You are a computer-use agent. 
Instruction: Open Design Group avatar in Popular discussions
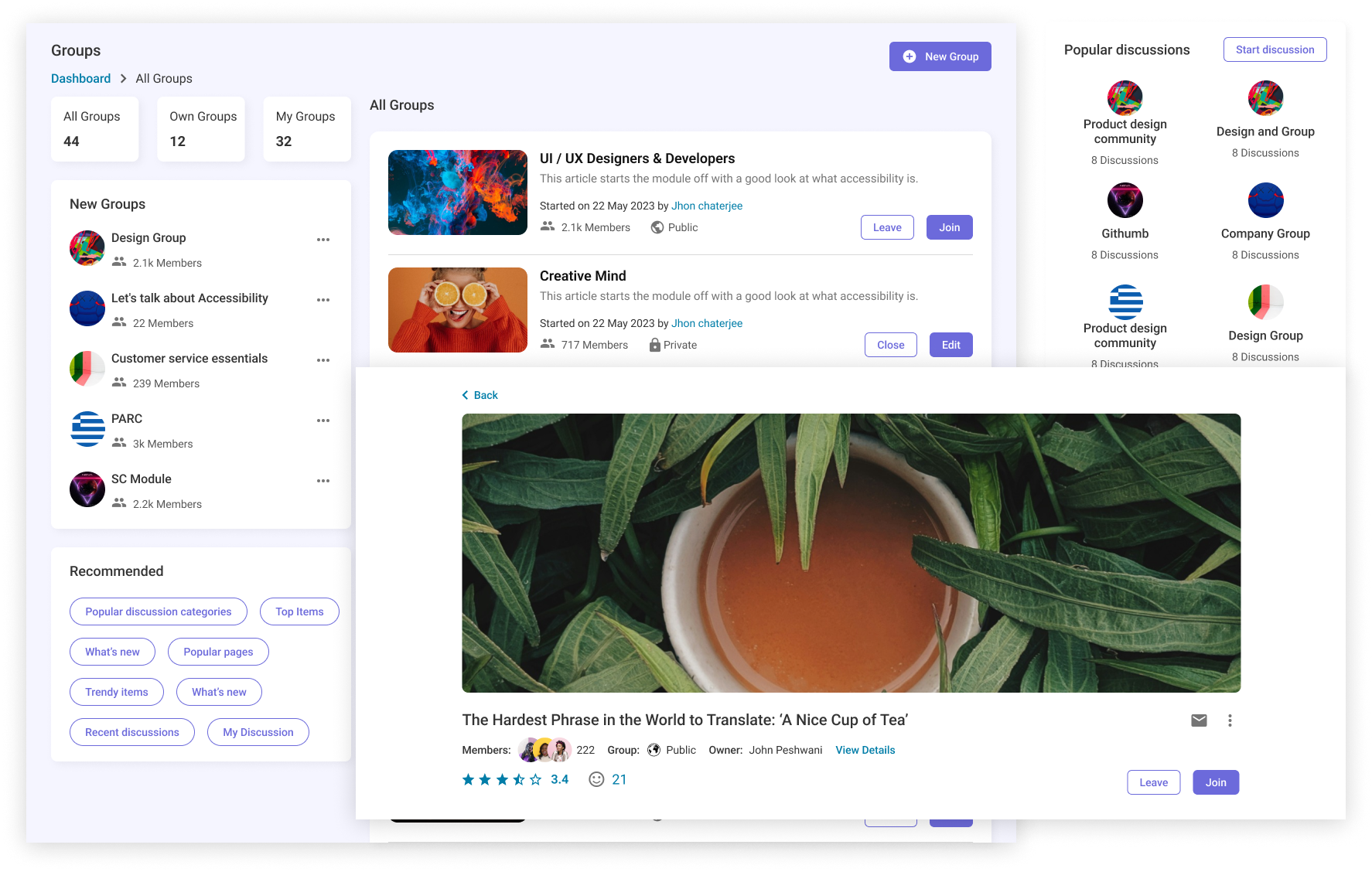tap(1266, 302)
